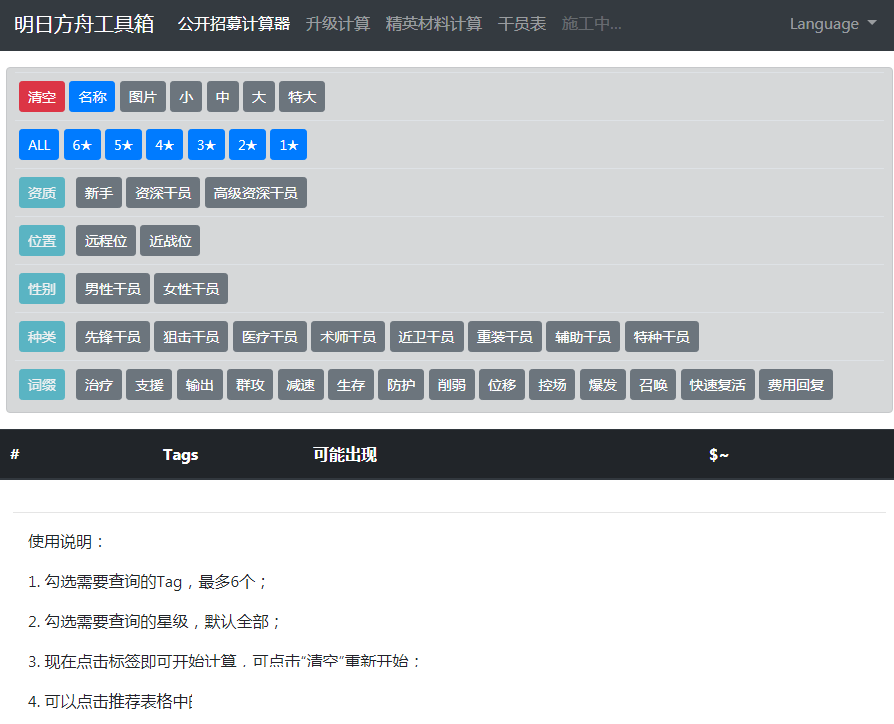Select the 女性干员 tag
Viewport: 894px width, 724px height.
[x=191, y=288]
